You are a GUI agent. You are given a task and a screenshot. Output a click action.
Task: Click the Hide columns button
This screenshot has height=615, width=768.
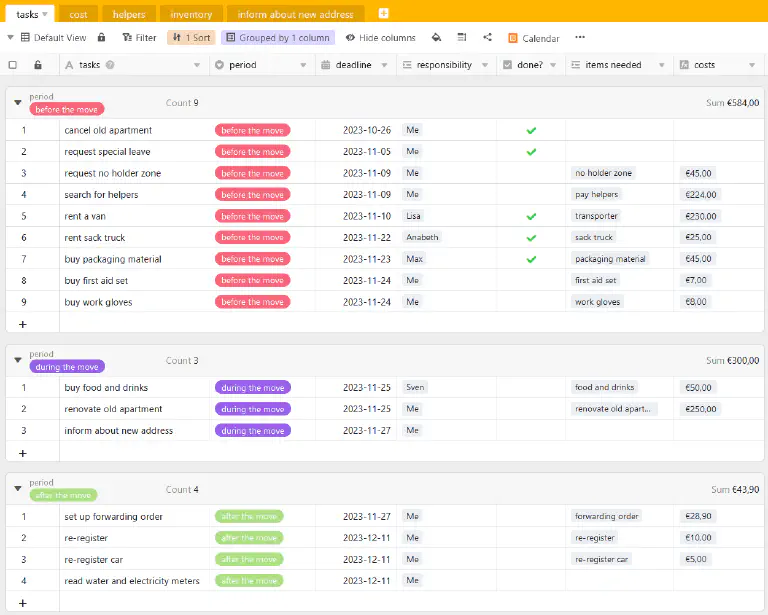click(380, 38)
